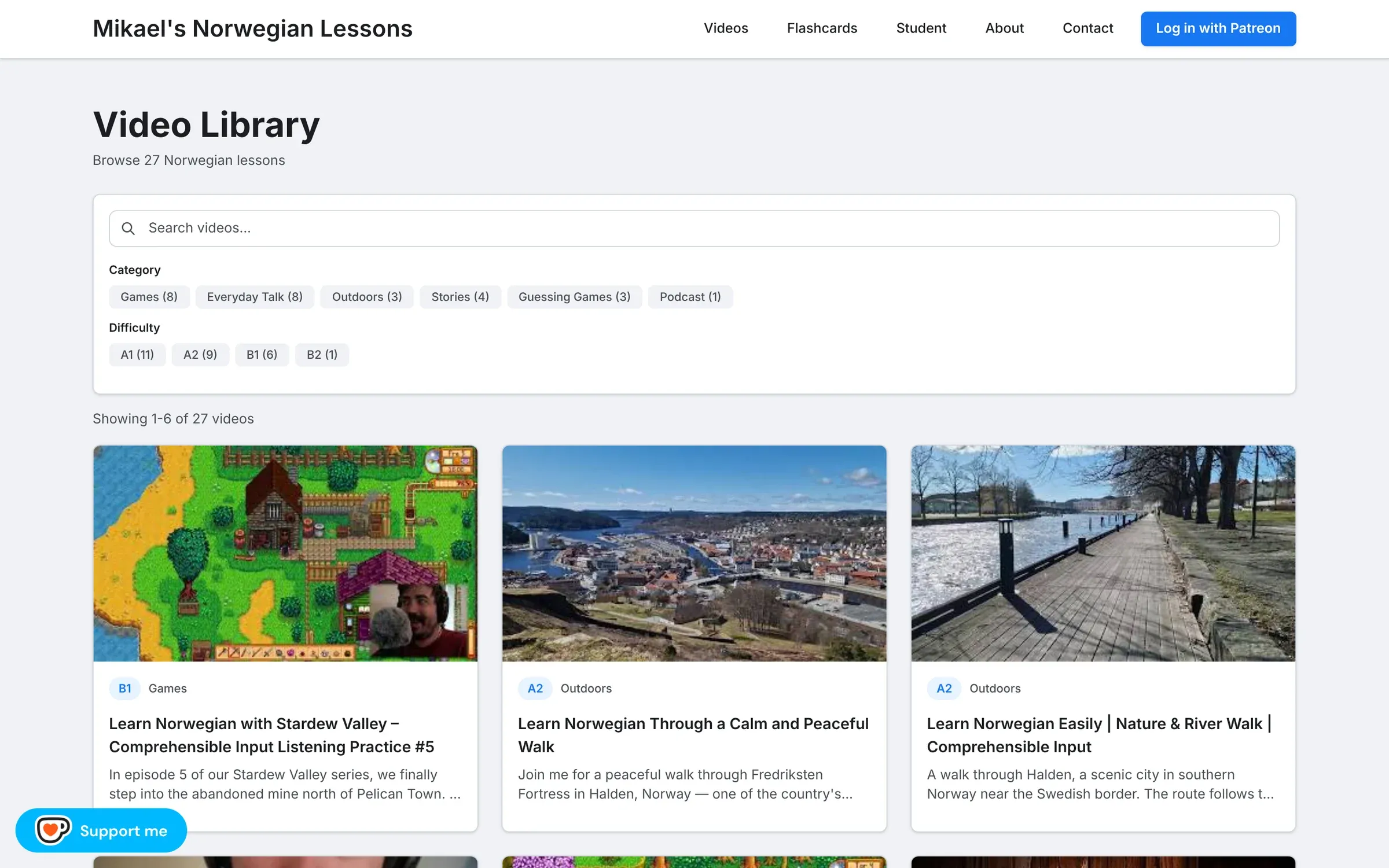Open the Stardew Valley video thumbnail
Image resolution: width=1389 pixels, height=868 pixels.
pos(285,553)
